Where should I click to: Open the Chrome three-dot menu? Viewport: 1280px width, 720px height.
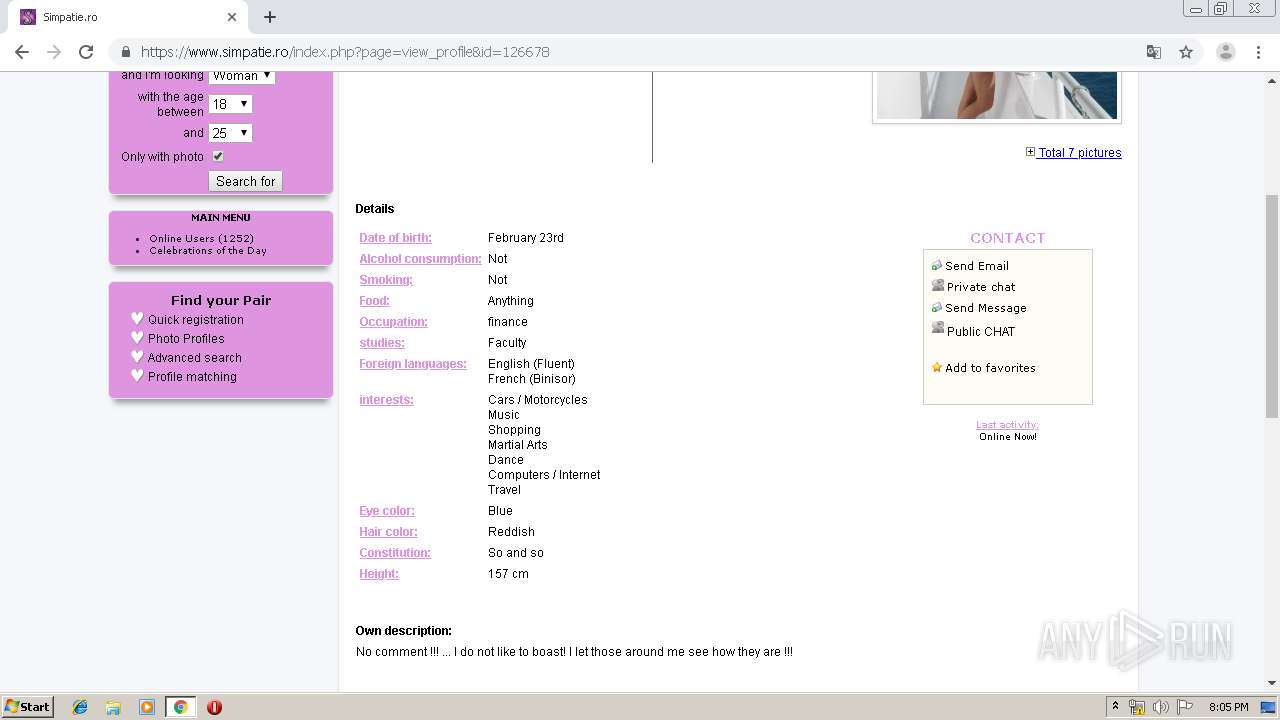(1257, 52)
